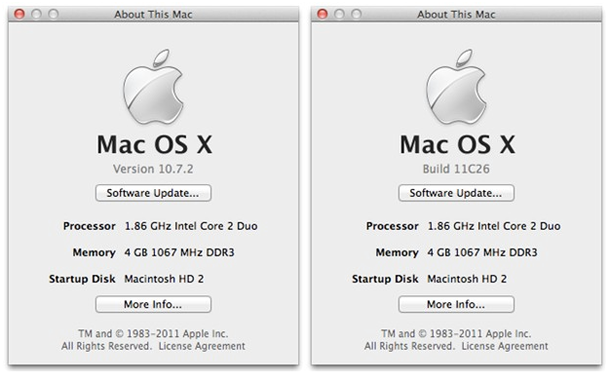Screen dimensions: 610x382
Task: Click the 'Build 11C26' text
Action: [456, 169]
